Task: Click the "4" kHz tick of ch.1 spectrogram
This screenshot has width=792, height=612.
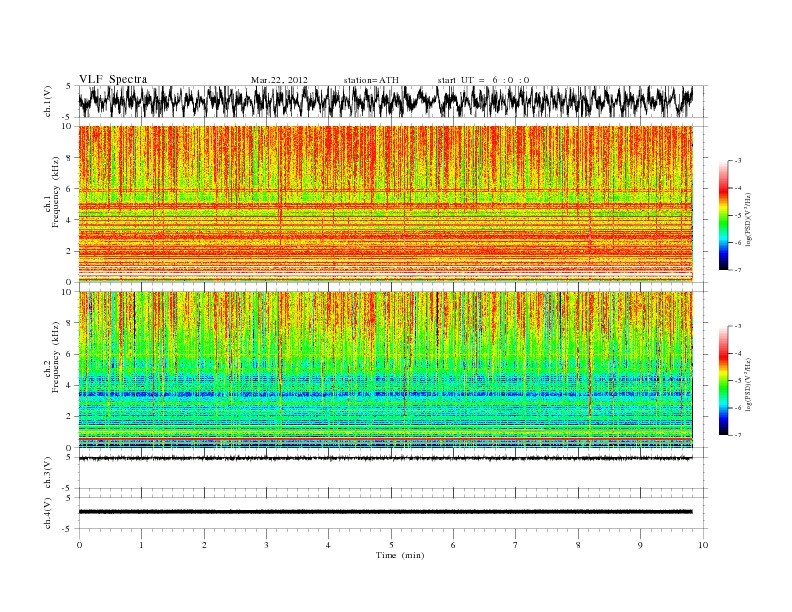Action: tap(69, 220)
